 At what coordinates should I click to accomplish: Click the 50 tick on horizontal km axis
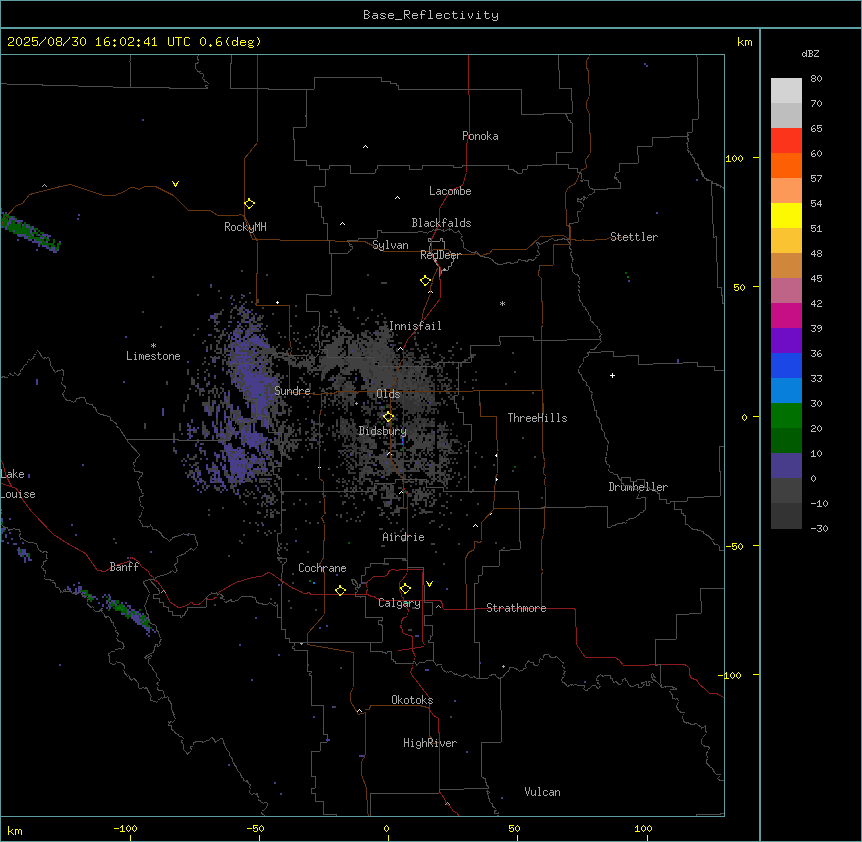(514, 828)
